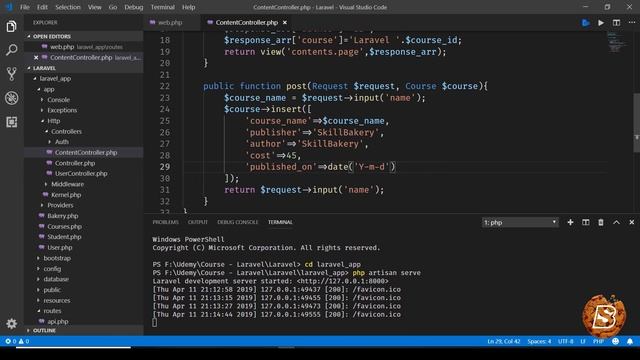Screen dimensions: 640x360
Task: Switch to the Debug Console tab
Action: tap(238, 222)
